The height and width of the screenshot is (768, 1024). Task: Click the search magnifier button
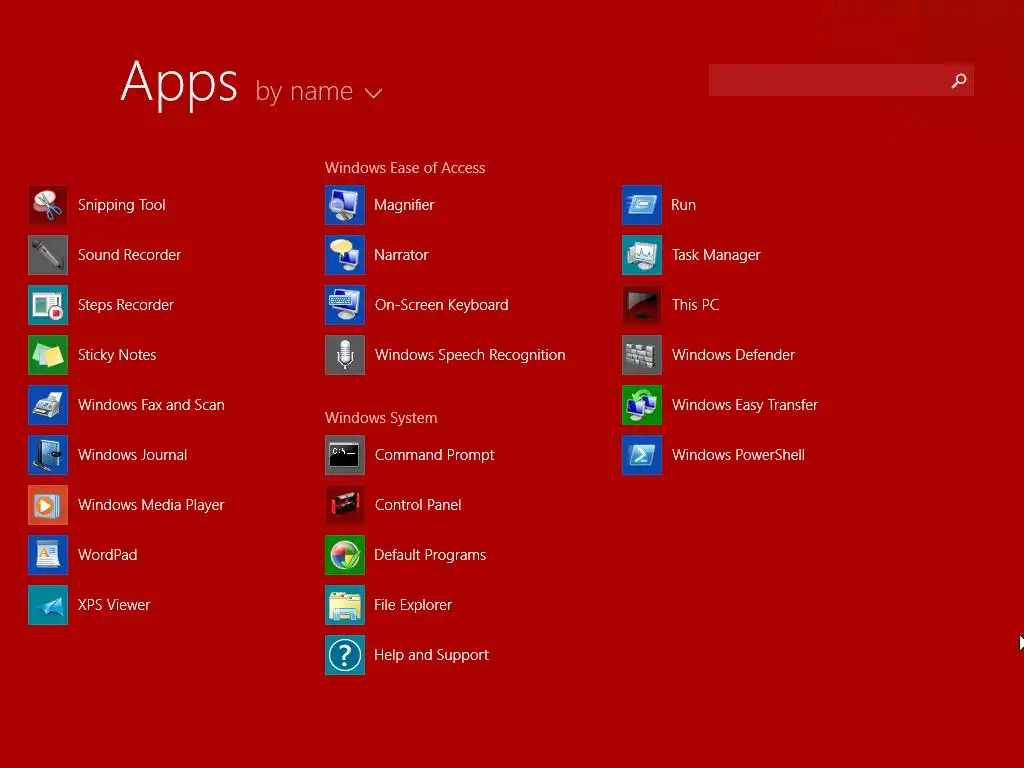[x=959, y=80]
